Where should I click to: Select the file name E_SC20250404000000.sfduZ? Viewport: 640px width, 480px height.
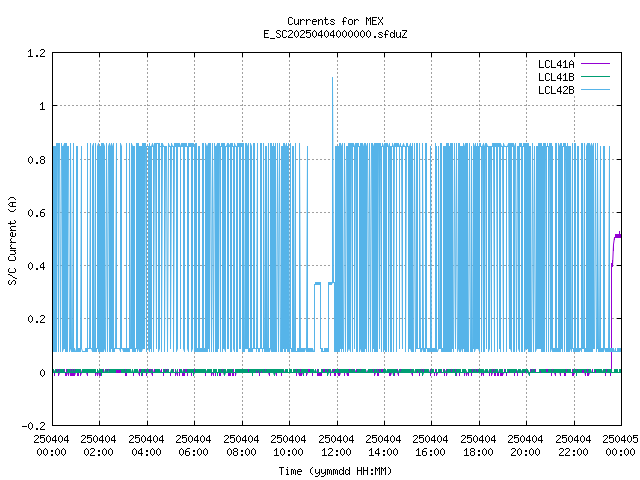(335, 34)
